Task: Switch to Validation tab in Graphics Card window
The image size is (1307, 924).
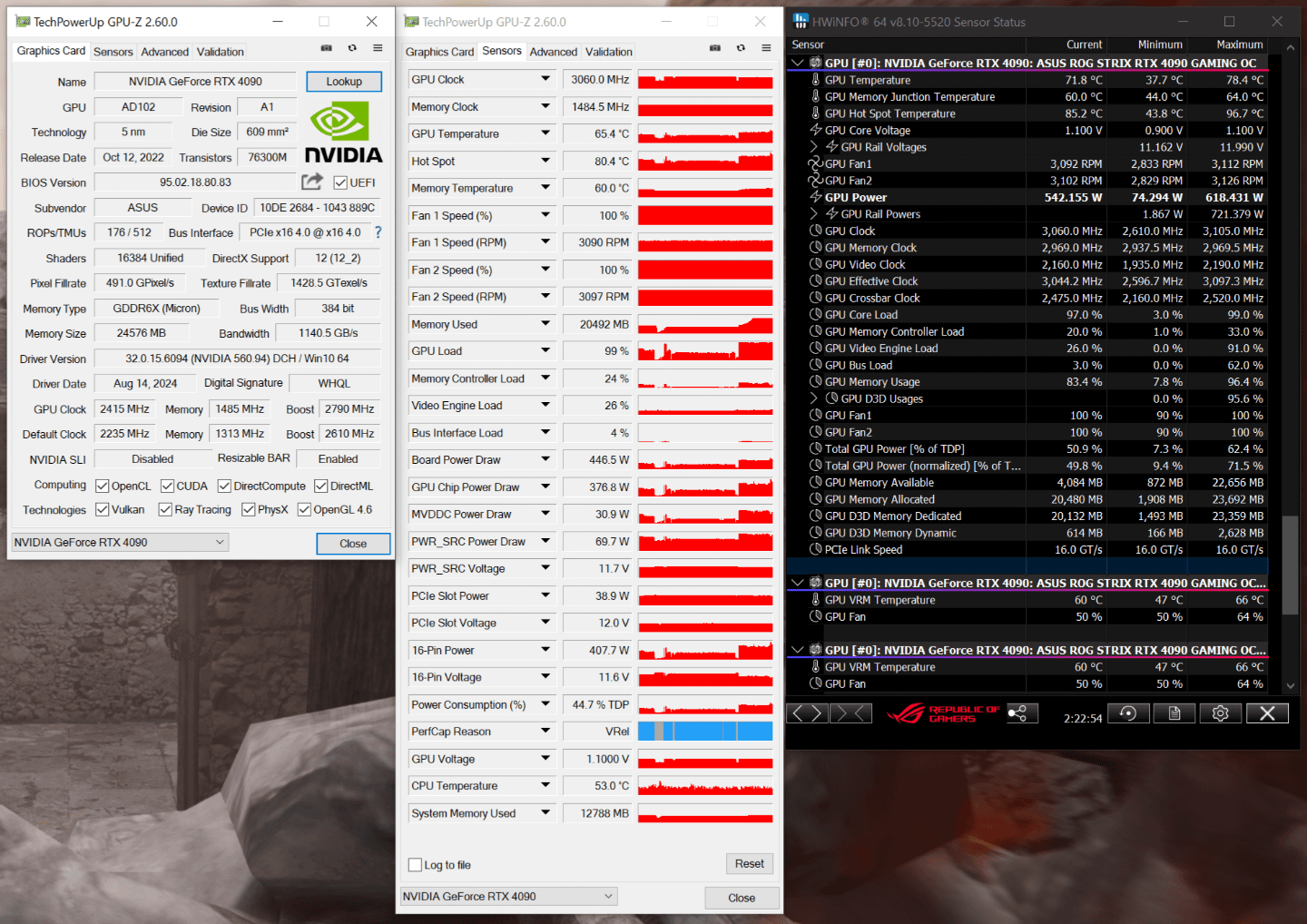Action: click(x=221, y=52)
